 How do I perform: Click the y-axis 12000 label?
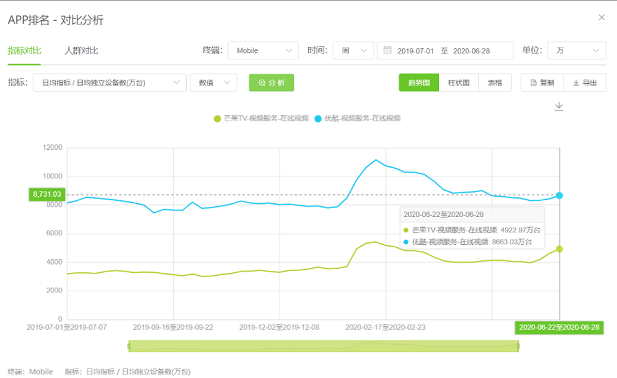pos(52,148)
